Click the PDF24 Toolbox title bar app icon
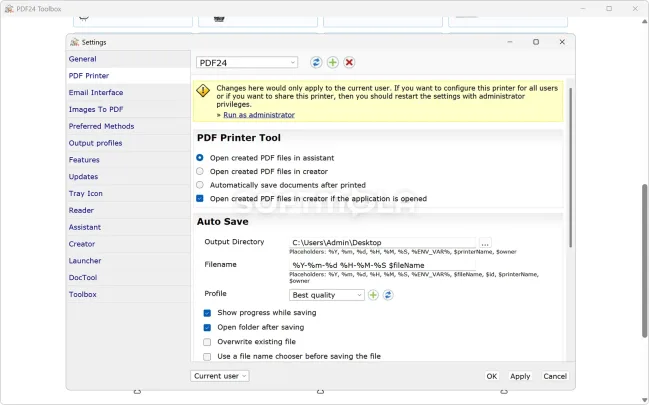The image size is (649, 405). (x=9, y=9)
